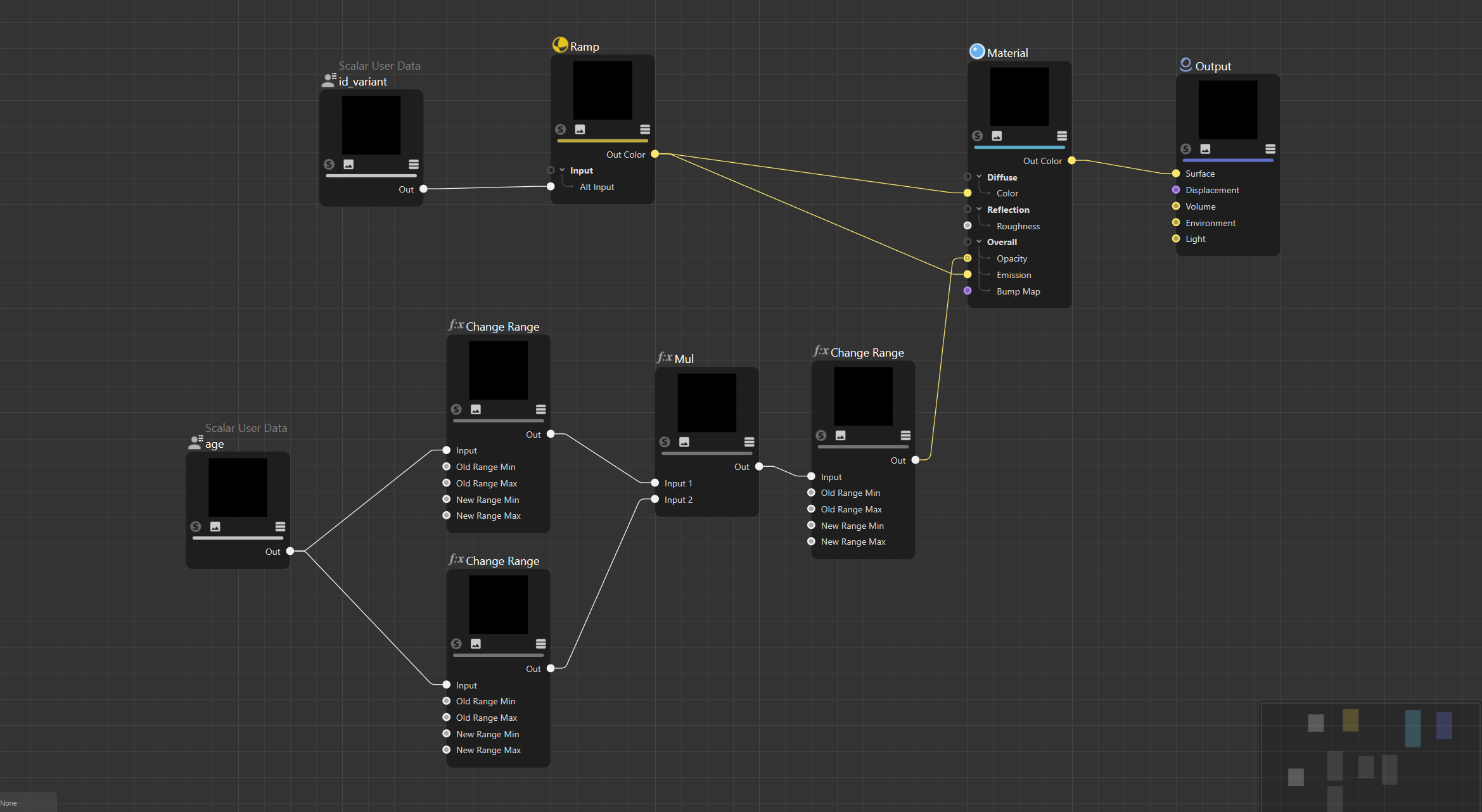Click the Diffuse group port circle

(x=968, y=177)
